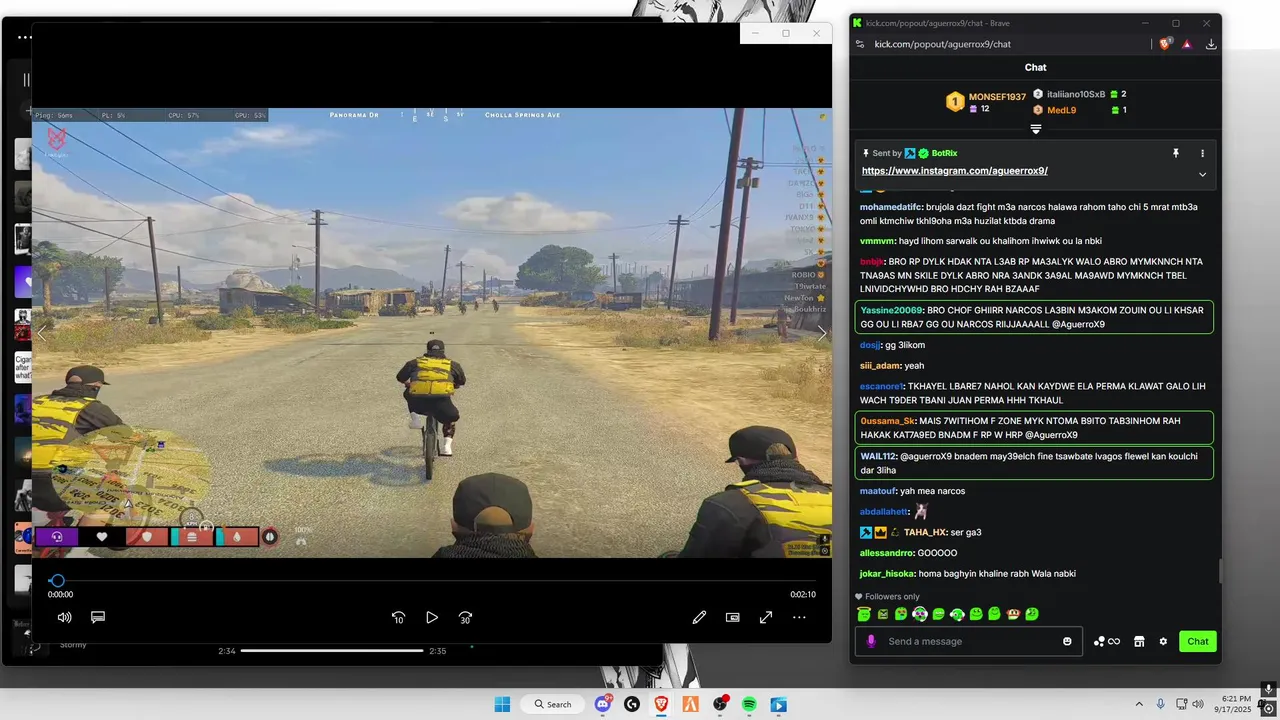The image size is (1280, 720).
Task: Skip back 10 seconds in video
Action: pyautogui.click(x=398, y=617)
